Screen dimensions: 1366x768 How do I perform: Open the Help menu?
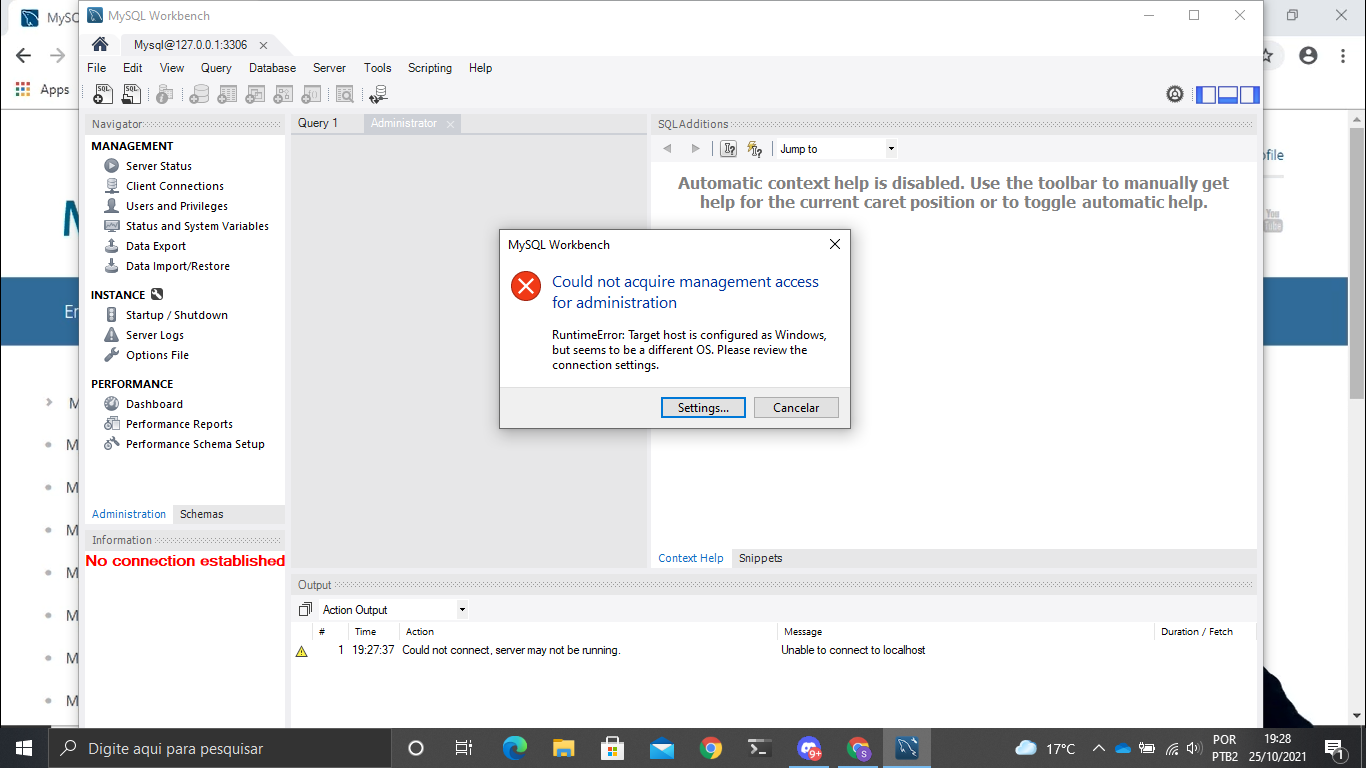point(480,68)
